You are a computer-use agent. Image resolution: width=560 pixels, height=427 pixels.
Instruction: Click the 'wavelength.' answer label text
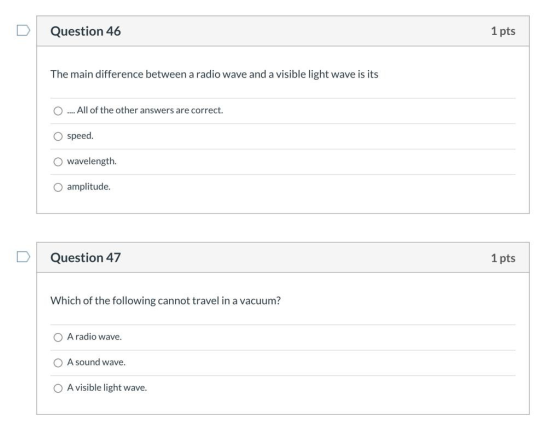[x=92, y=161]
